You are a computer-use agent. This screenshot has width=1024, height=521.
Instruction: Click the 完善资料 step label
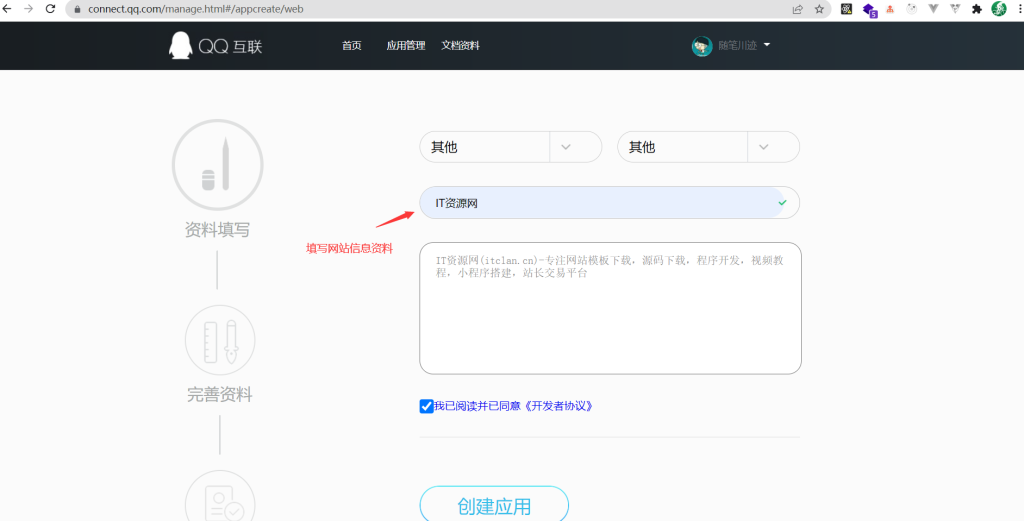click(x=220, y=394)
